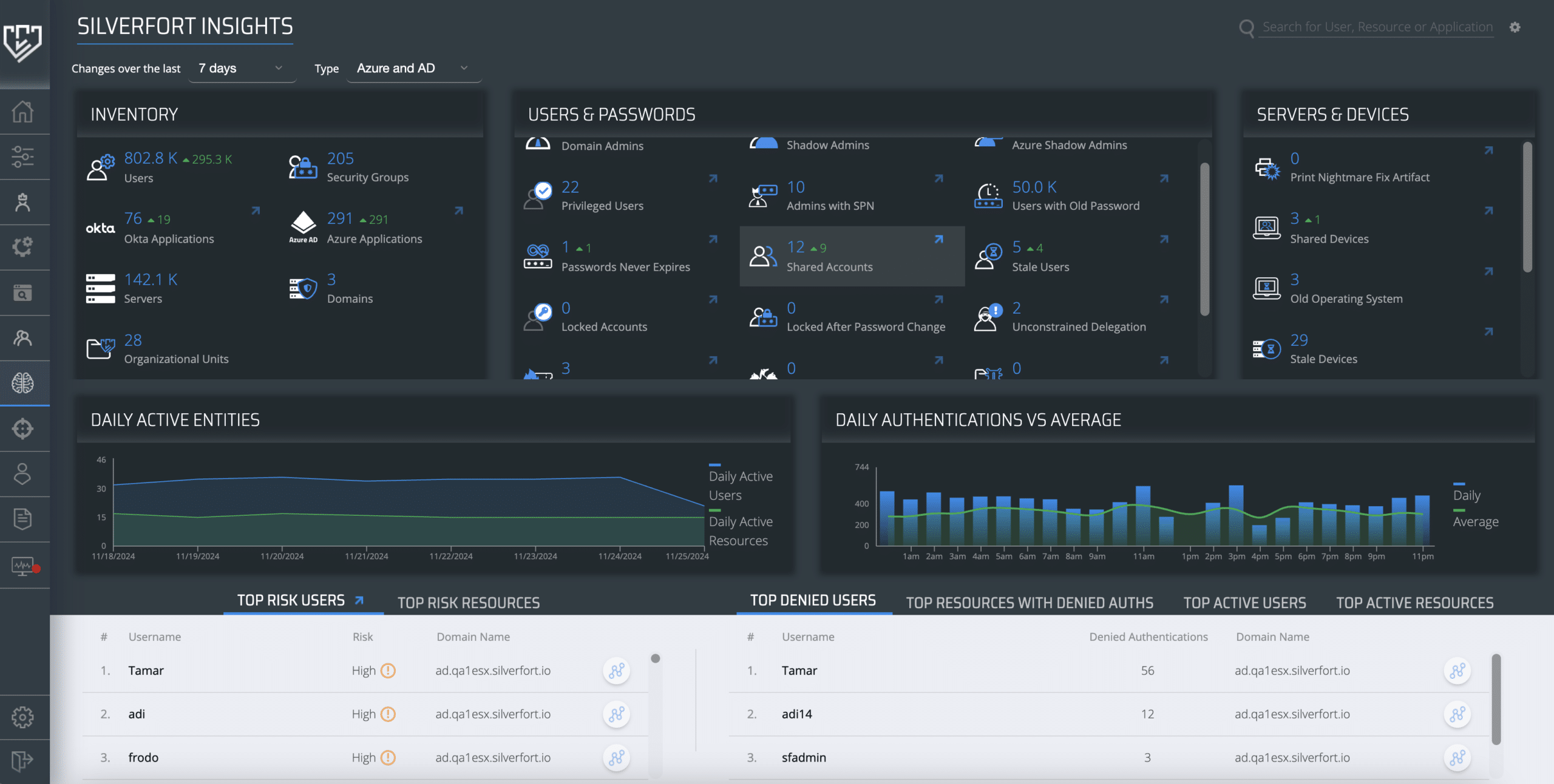Open the crosshair target icon in sidebar

[22, 428]
